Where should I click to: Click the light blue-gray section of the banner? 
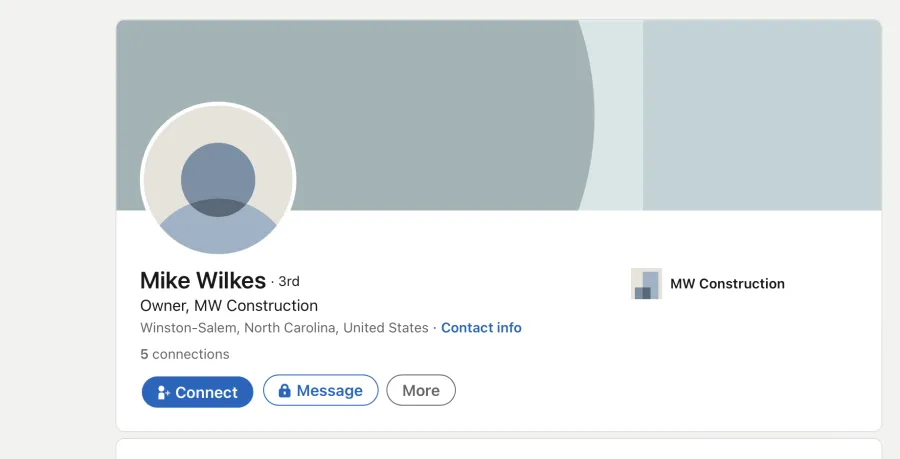pyautogui.click(x=762, y=115)
